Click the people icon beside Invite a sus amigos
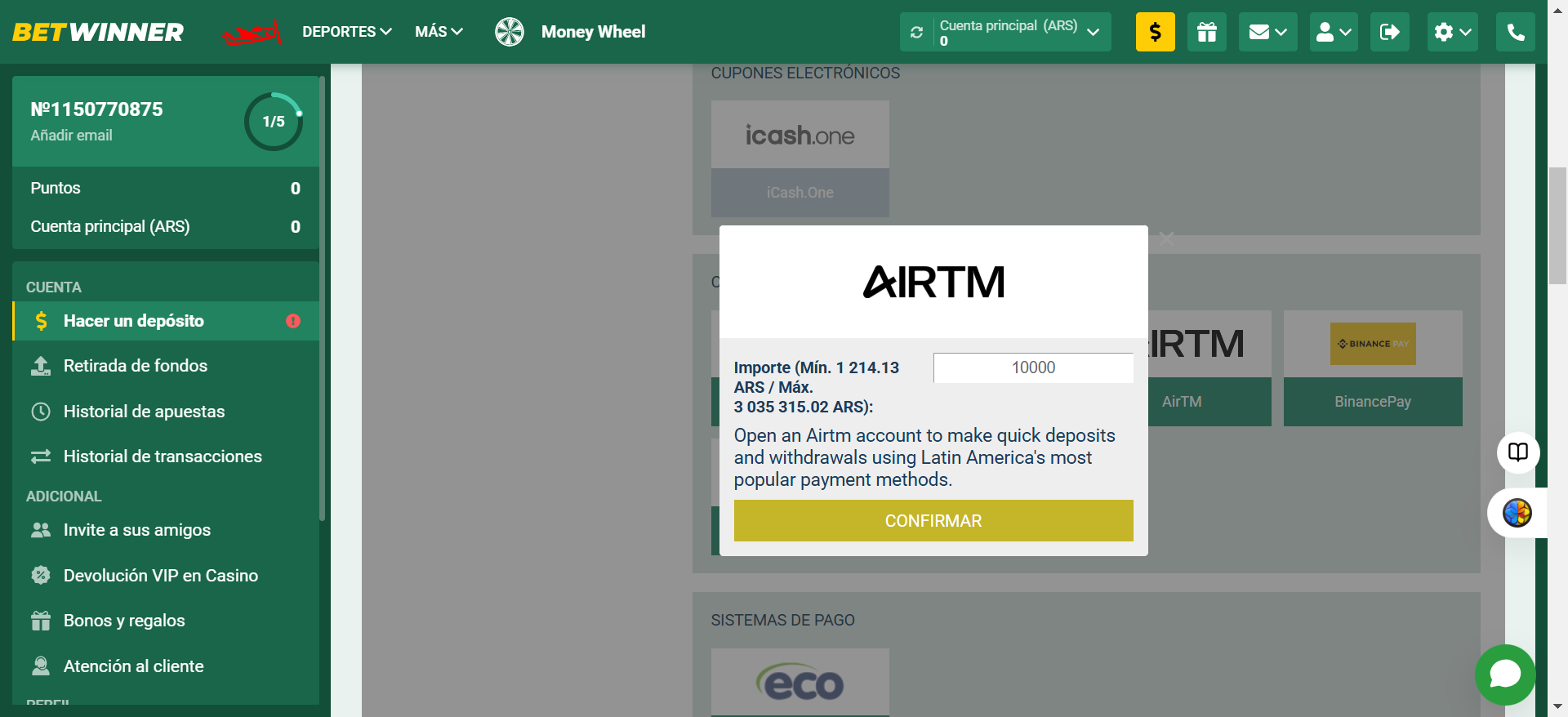The height and width of the screenshot is (717, 1568). click(41, 530)
